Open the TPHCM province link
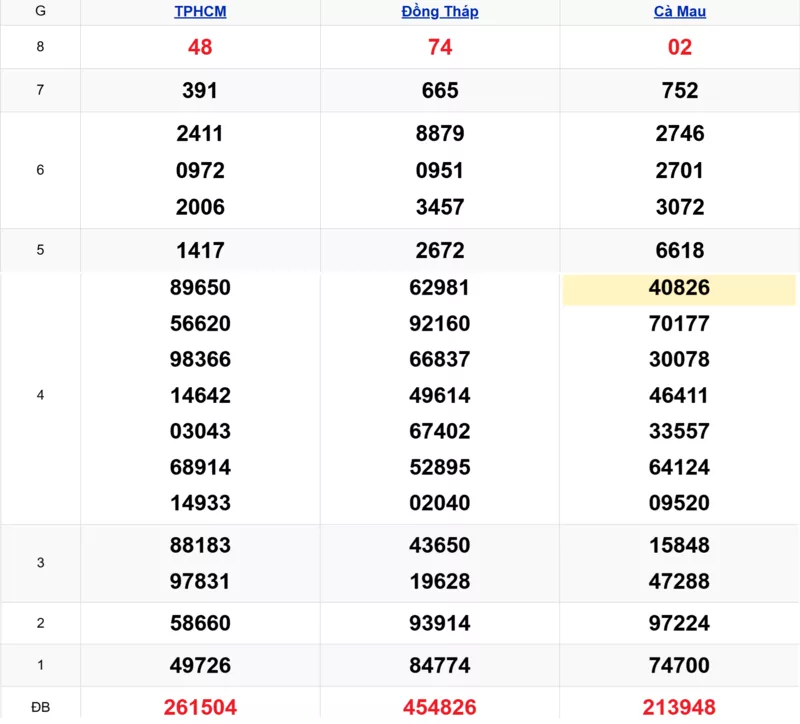 200,12
